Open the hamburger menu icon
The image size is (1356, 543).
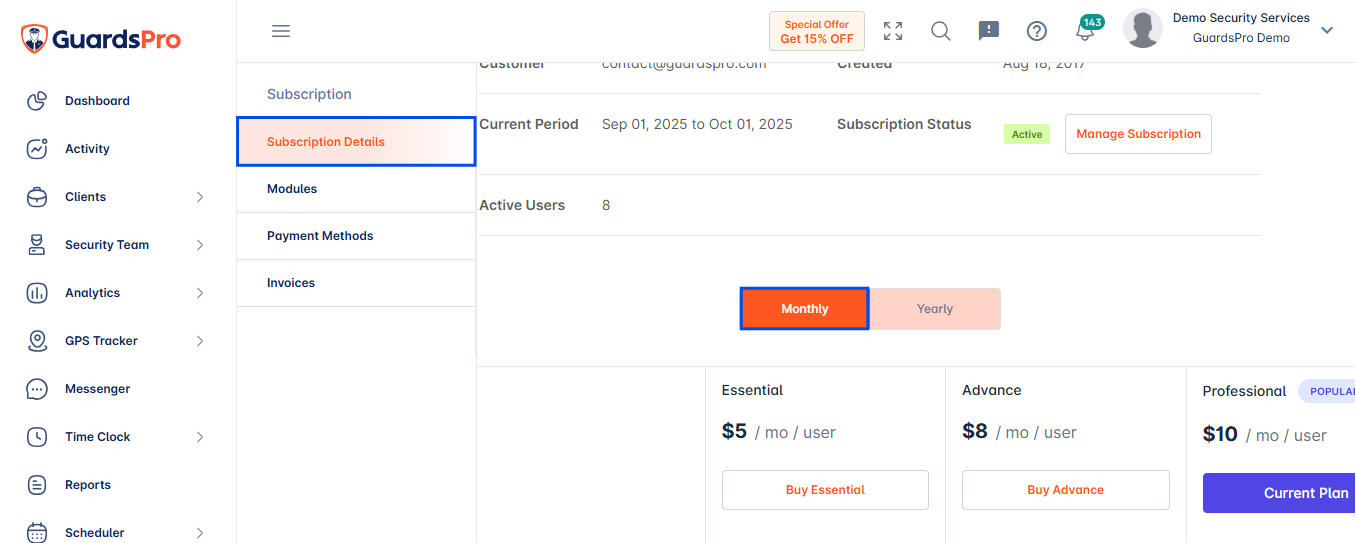(281, 31)
